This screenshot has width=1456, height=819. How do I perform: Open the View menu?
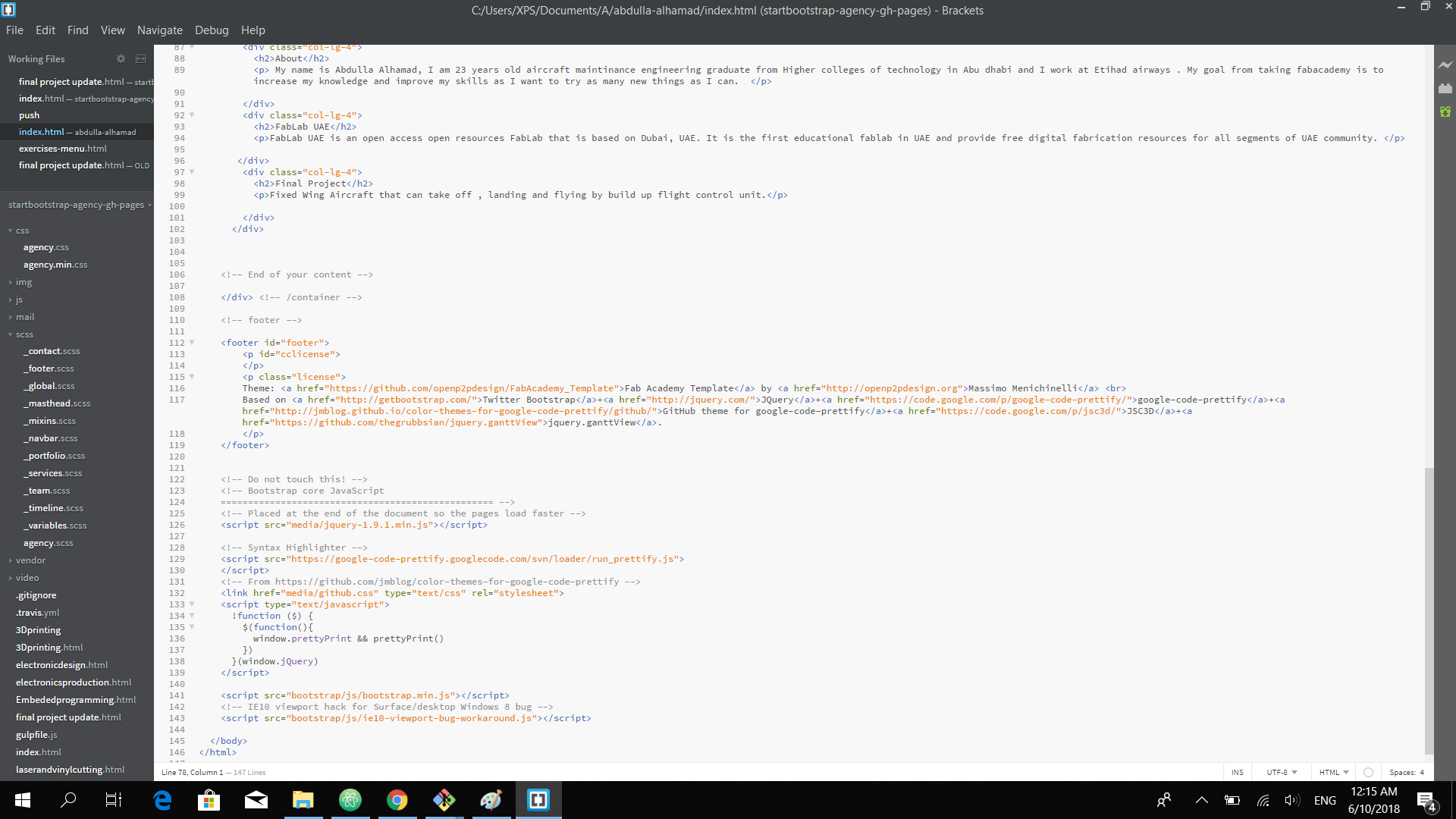coord(112,30)
